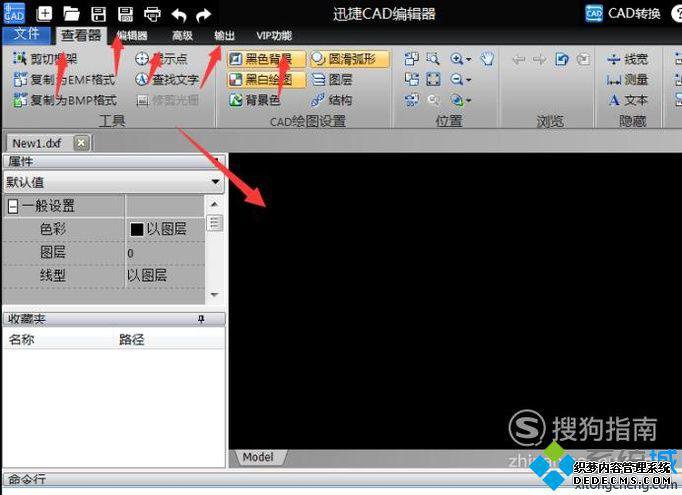Undo the last action

click(179, 15)
